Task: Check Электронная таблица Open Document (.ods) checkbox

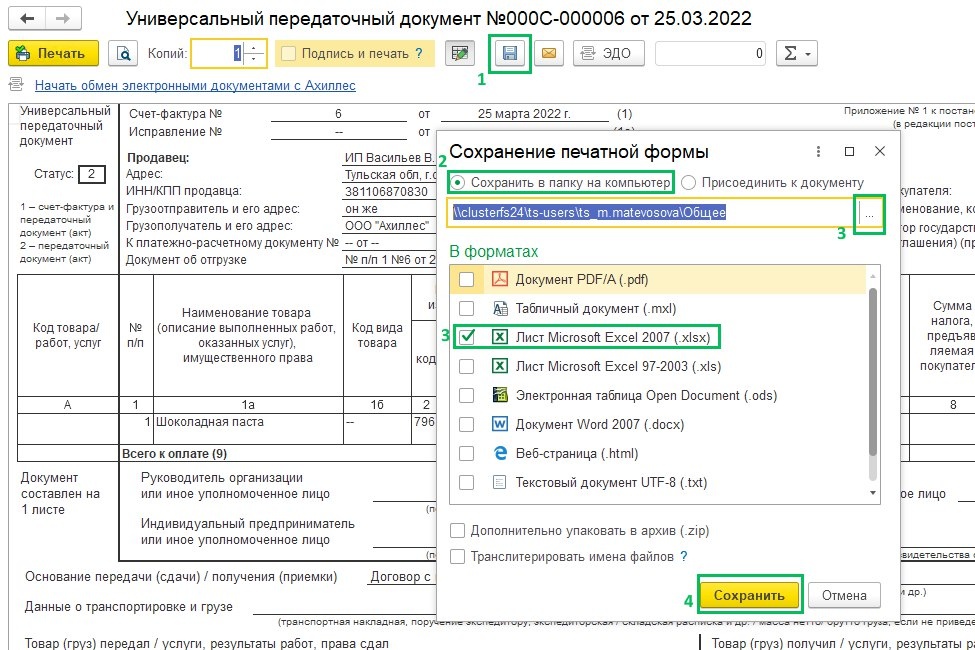Action: [x=466, y=396]
